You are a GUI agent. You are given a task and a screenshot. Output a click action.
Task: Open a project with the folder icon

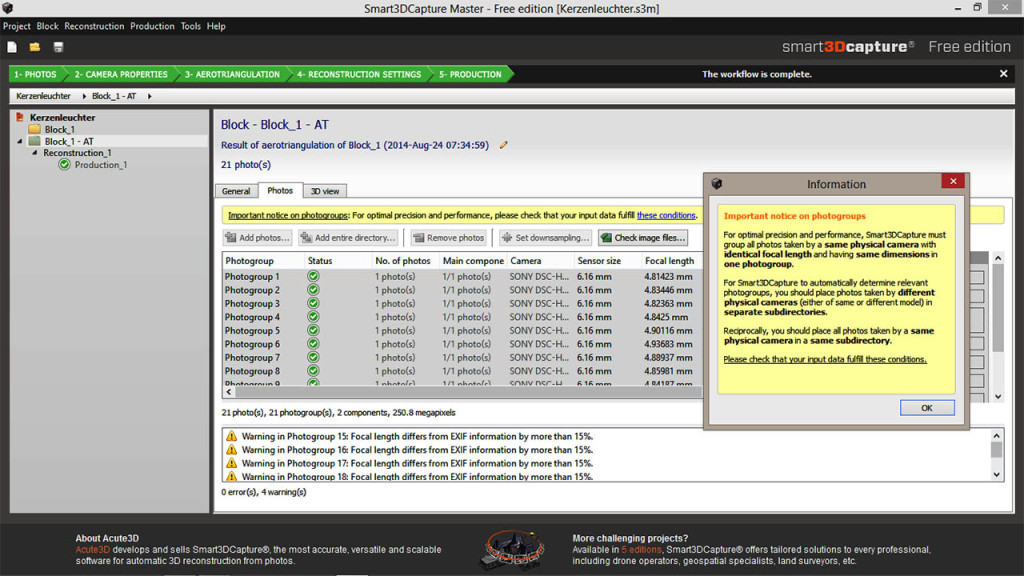click(35, 47)
